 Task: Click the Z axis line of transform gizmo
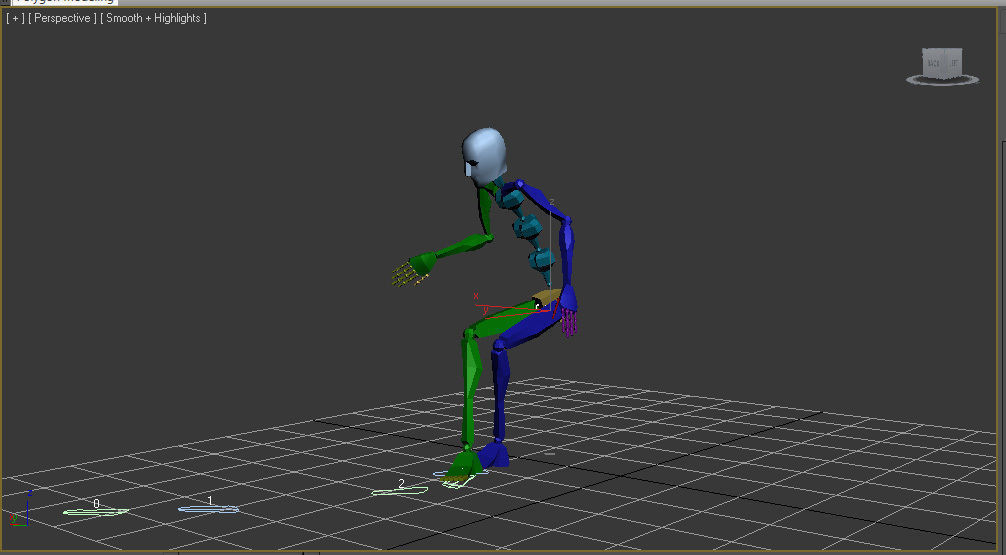tap(550, 257)
